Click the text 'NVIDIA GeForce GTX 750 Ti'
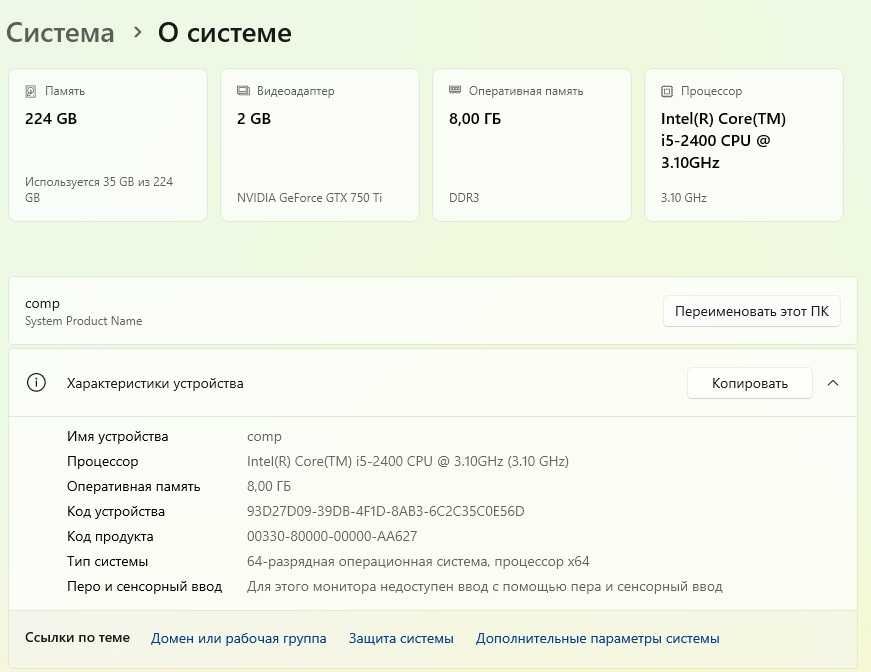This screenshot has height=672, width=871. pyautogui.click(x=309, y=198)
